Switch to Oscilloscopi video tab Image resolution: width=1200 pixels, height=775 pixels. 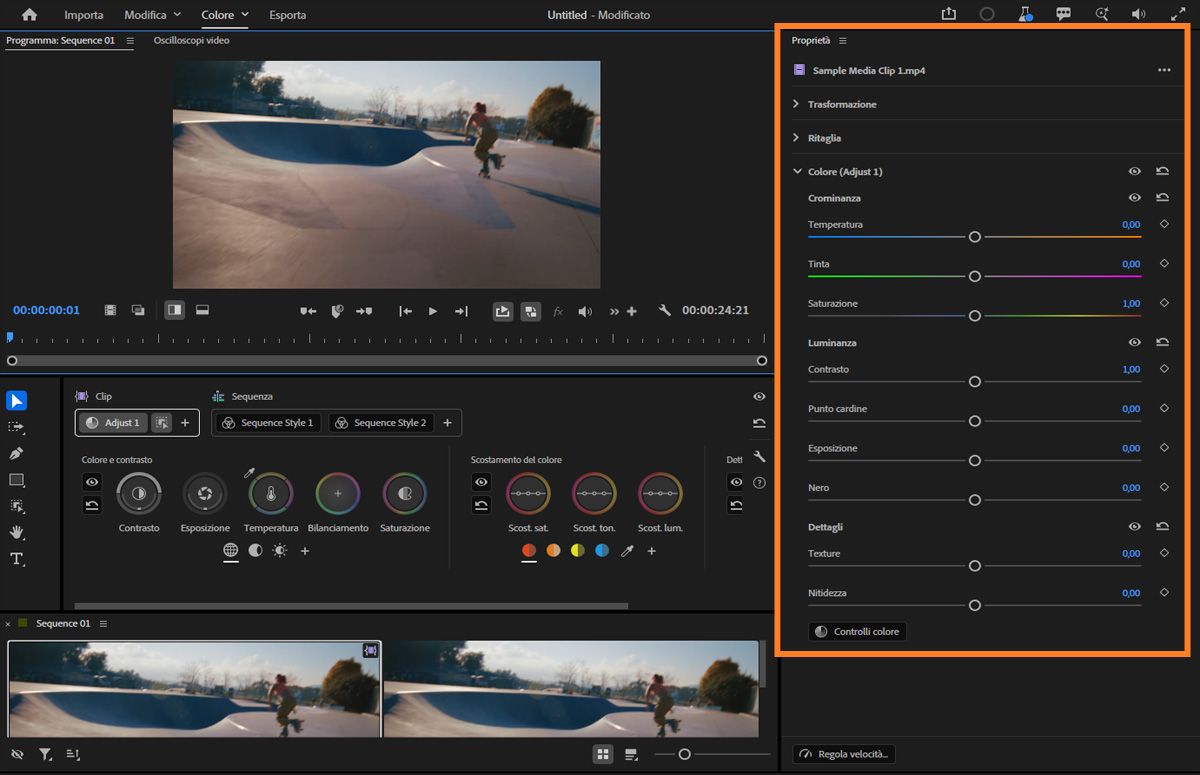[x=191, y=41]
